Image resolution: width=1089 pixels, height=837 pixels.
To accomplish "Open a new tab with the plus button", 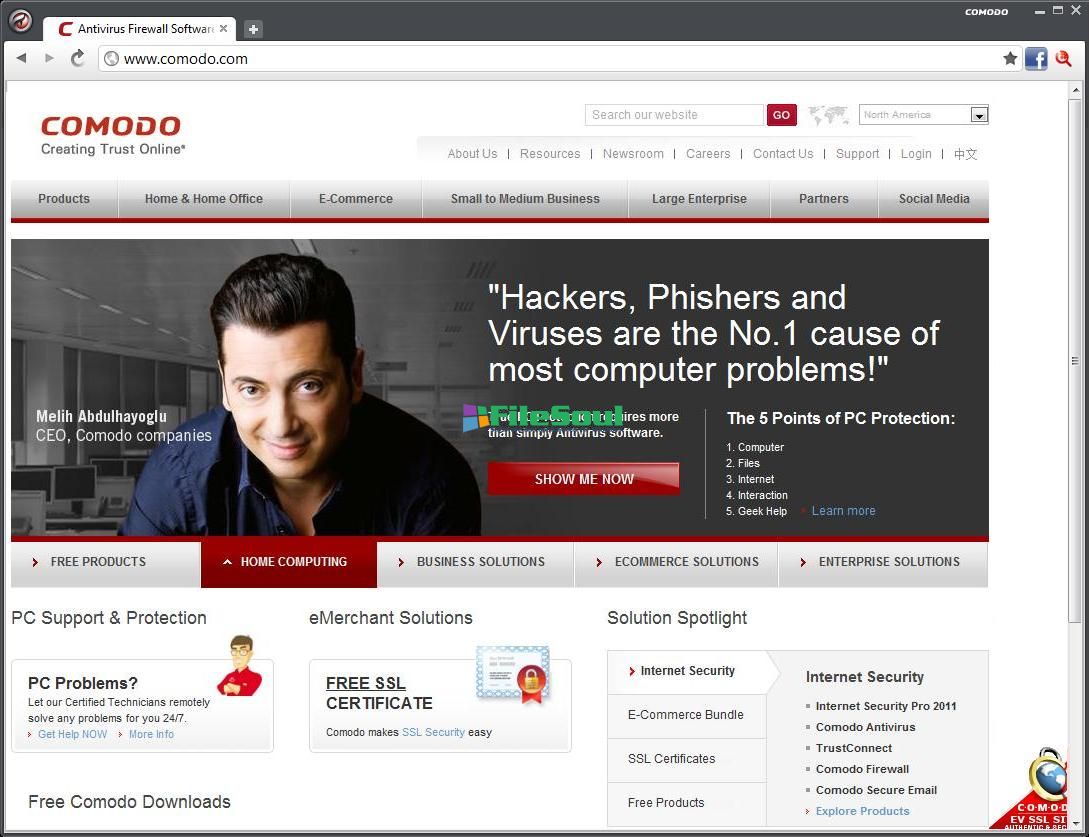I will [x=253, y=29].
